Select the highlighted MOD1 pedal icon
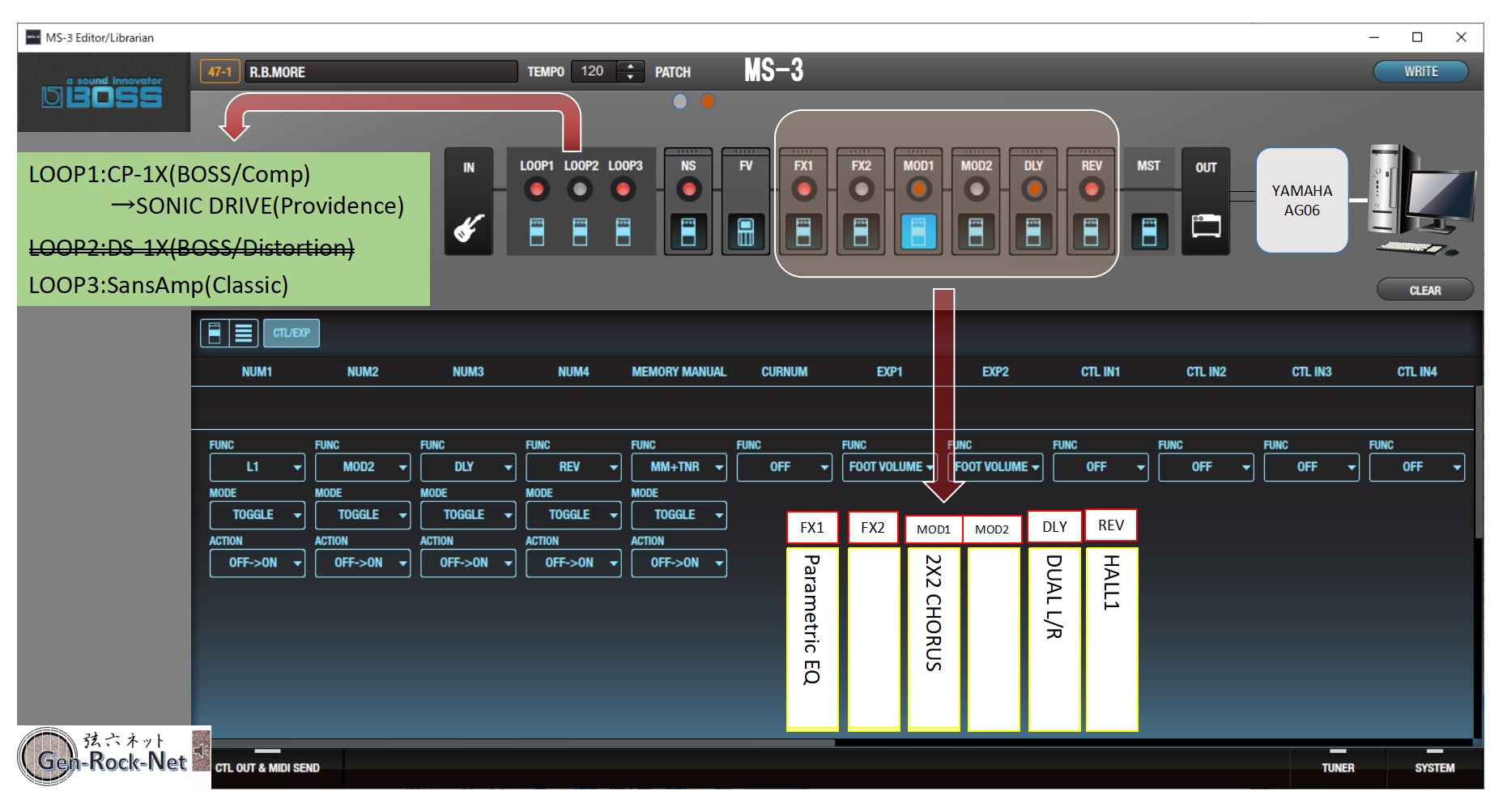1507x812 pixels. click(x=918, y=232)
